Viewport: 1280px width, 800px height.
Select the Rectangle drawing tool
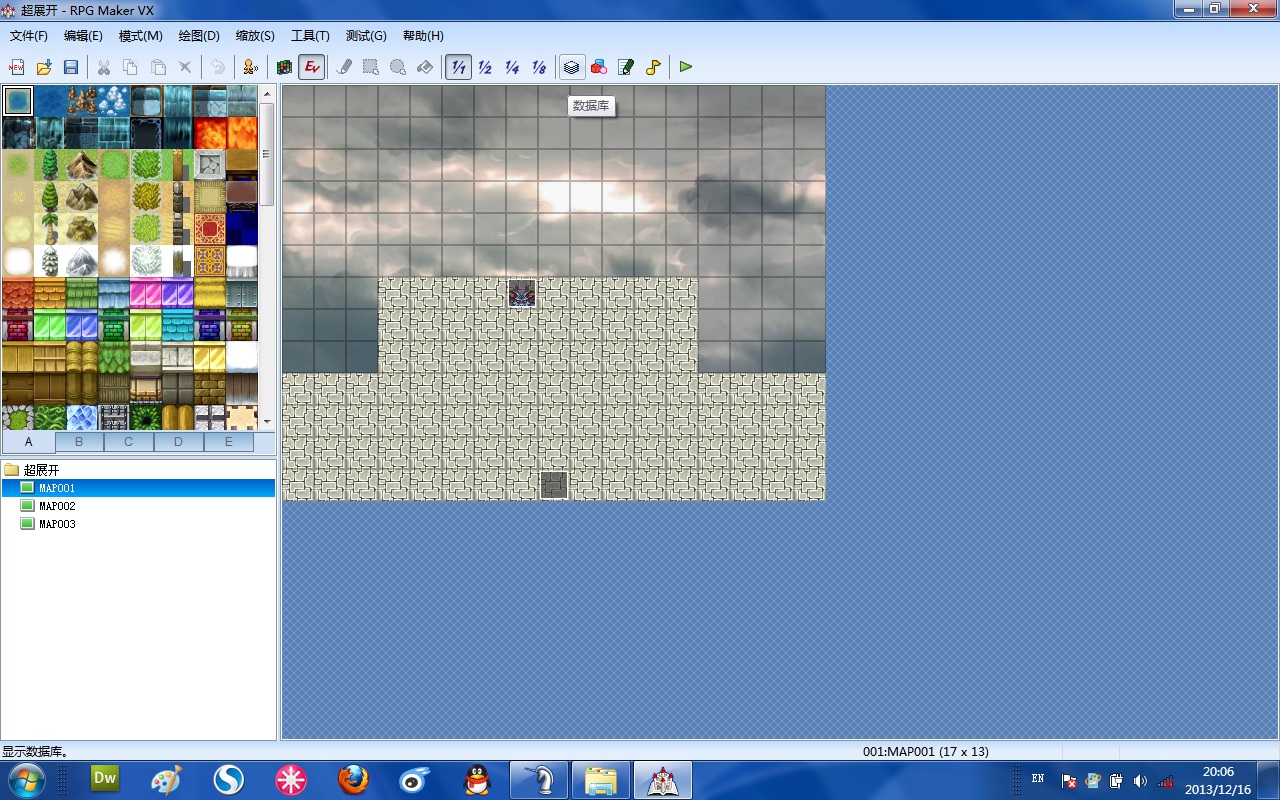click(x=371, y=67)
